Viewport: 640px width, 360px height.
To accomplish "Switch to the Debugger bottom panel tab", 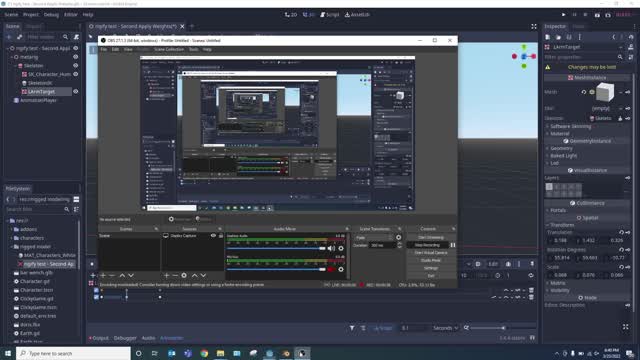I will [125, 338].
